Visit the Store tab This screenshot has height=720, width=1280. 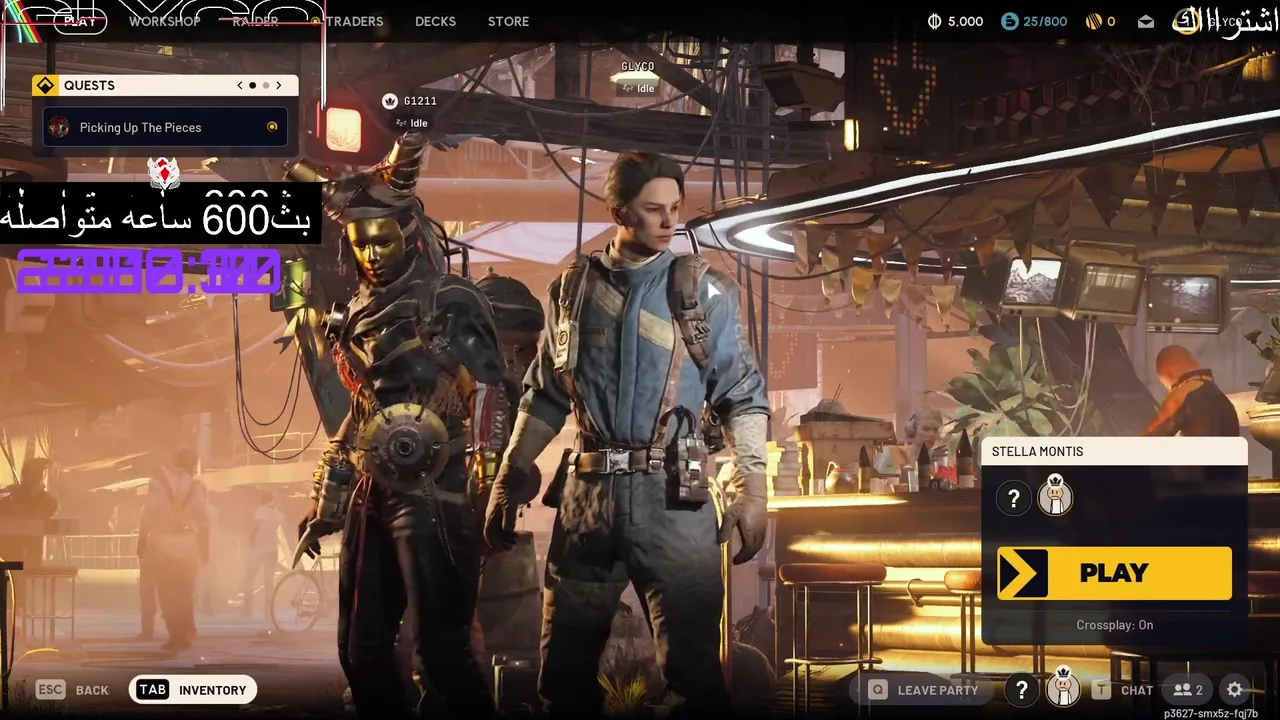point(508,21)
